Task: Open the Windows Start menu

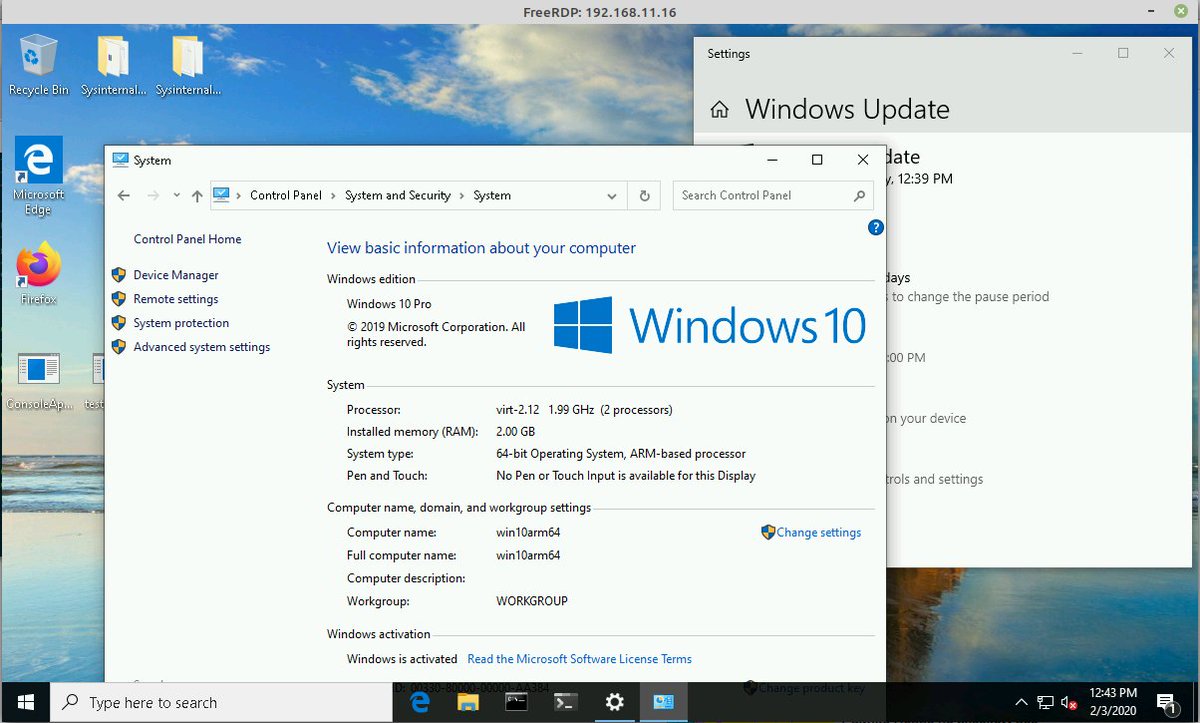Action: coord(25,702)
